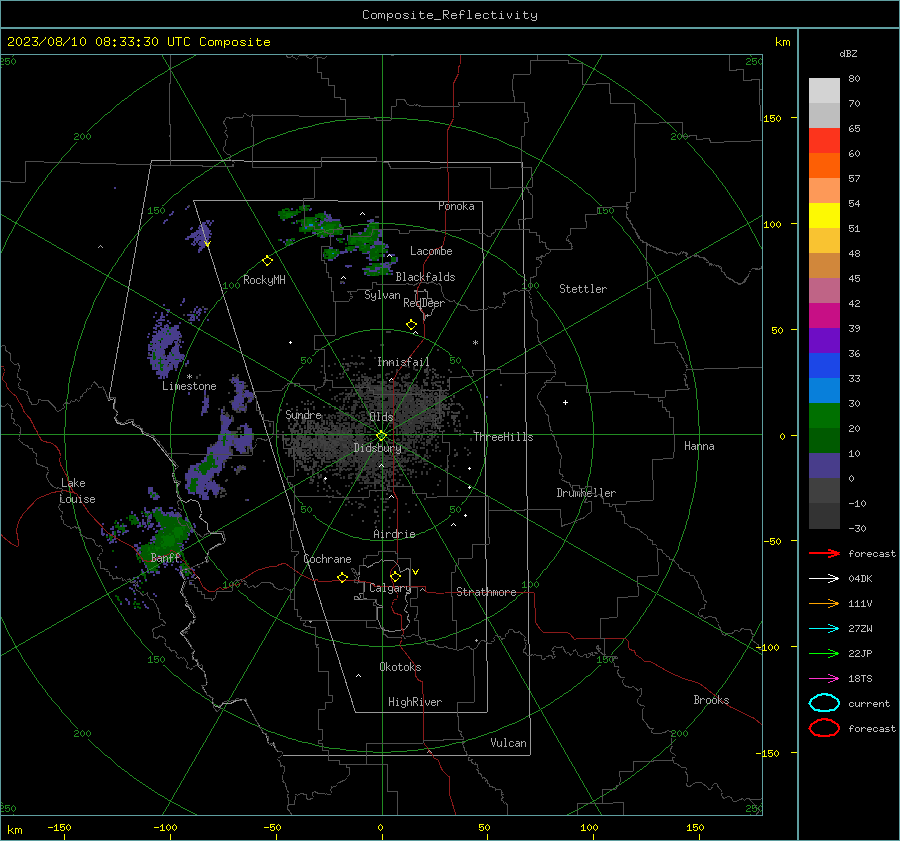Click the 'Hanna' city label
The image size is (900, 841).
click(699, 446)
